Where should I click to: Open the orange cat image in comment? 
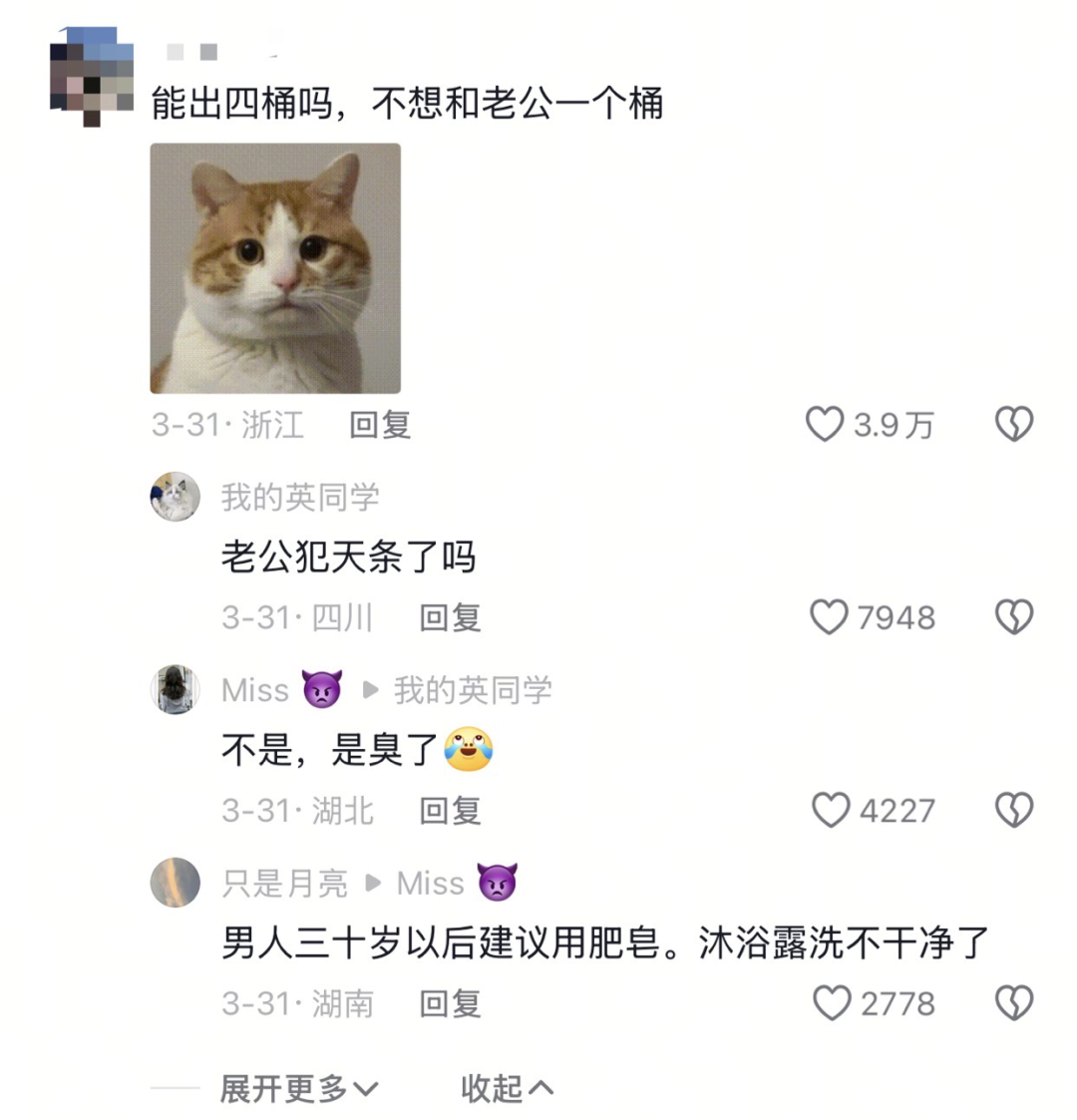click(275, 268)
